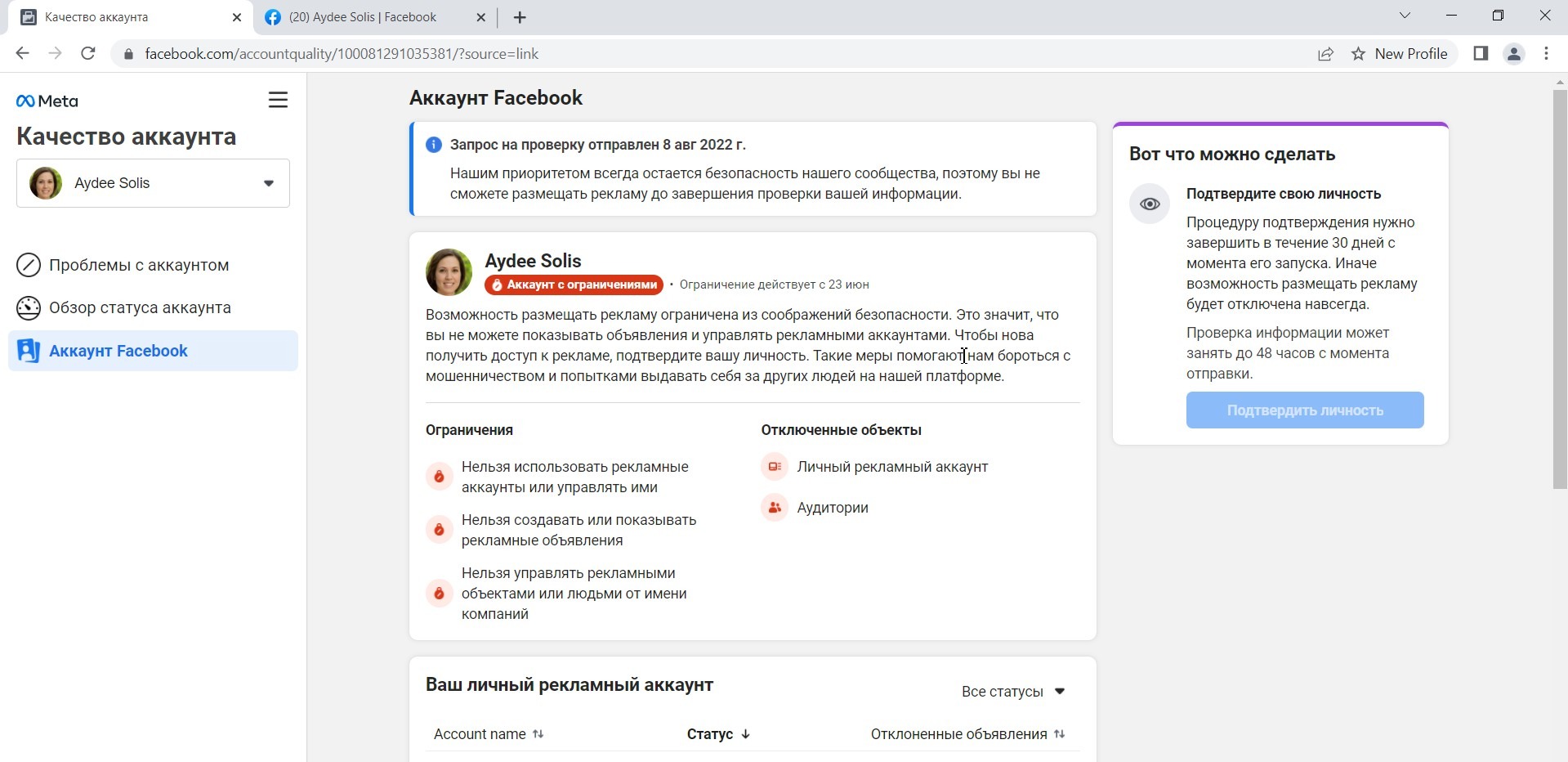
Task: Click the Meta logo in sidebar
Action: click(x=47, y=101)
